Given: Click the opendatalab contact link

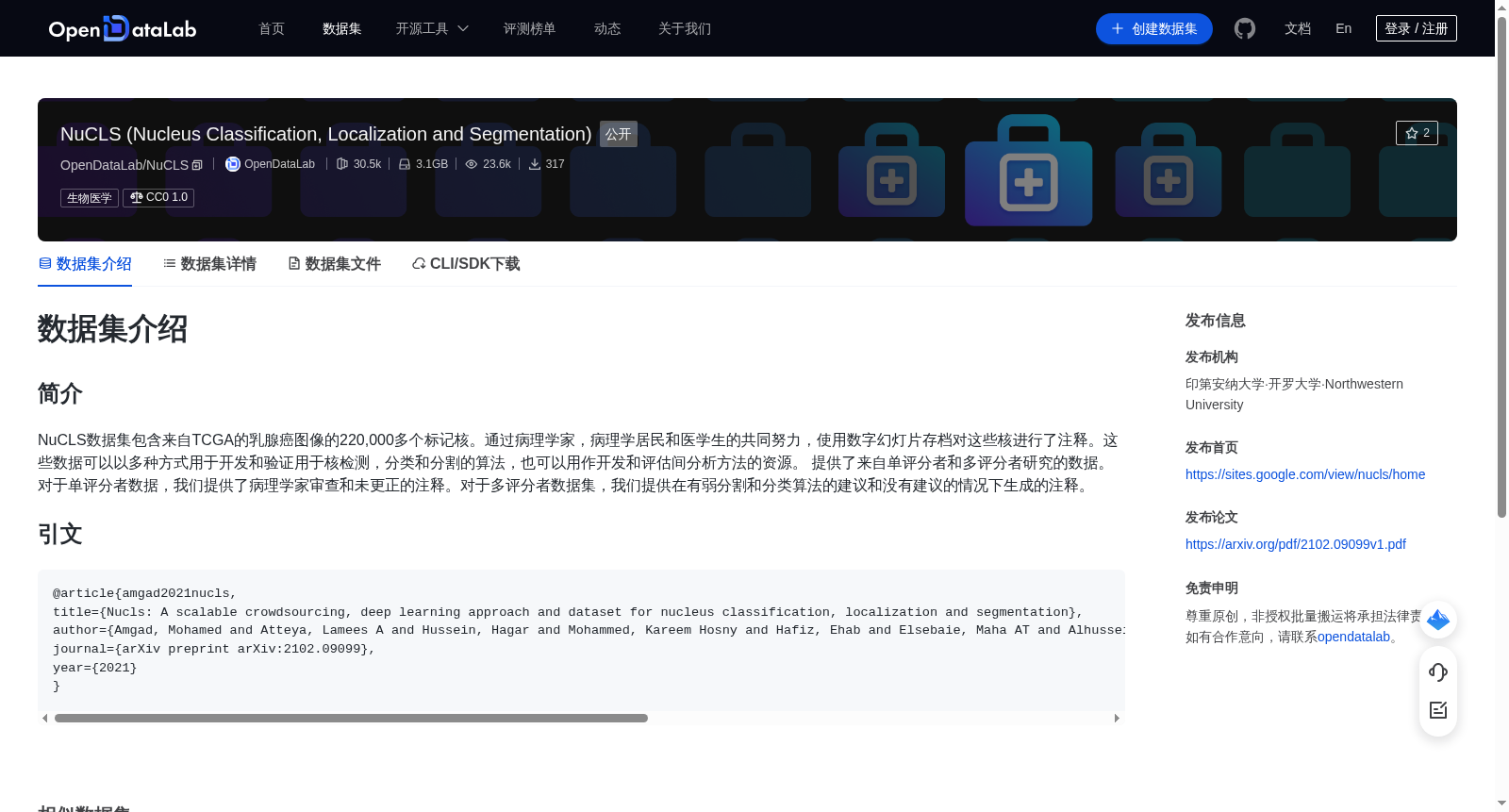Looking at the screenshot, I should [1353, 637].
